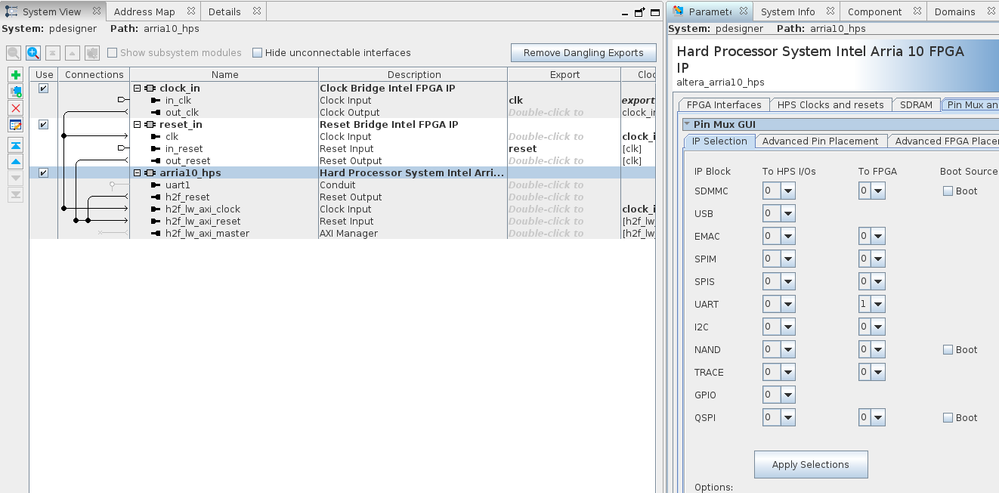Collapse the arria10_hps tree node
Screen dimensions: 999x493
coord(137,173)
